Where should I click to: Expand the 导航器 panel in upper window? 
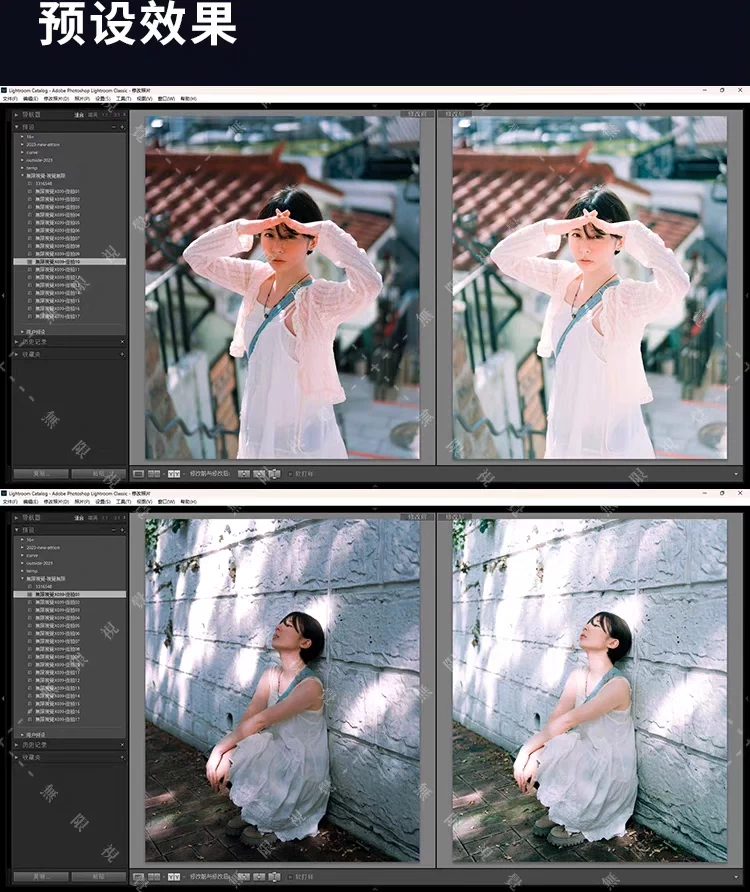point(17,115)
